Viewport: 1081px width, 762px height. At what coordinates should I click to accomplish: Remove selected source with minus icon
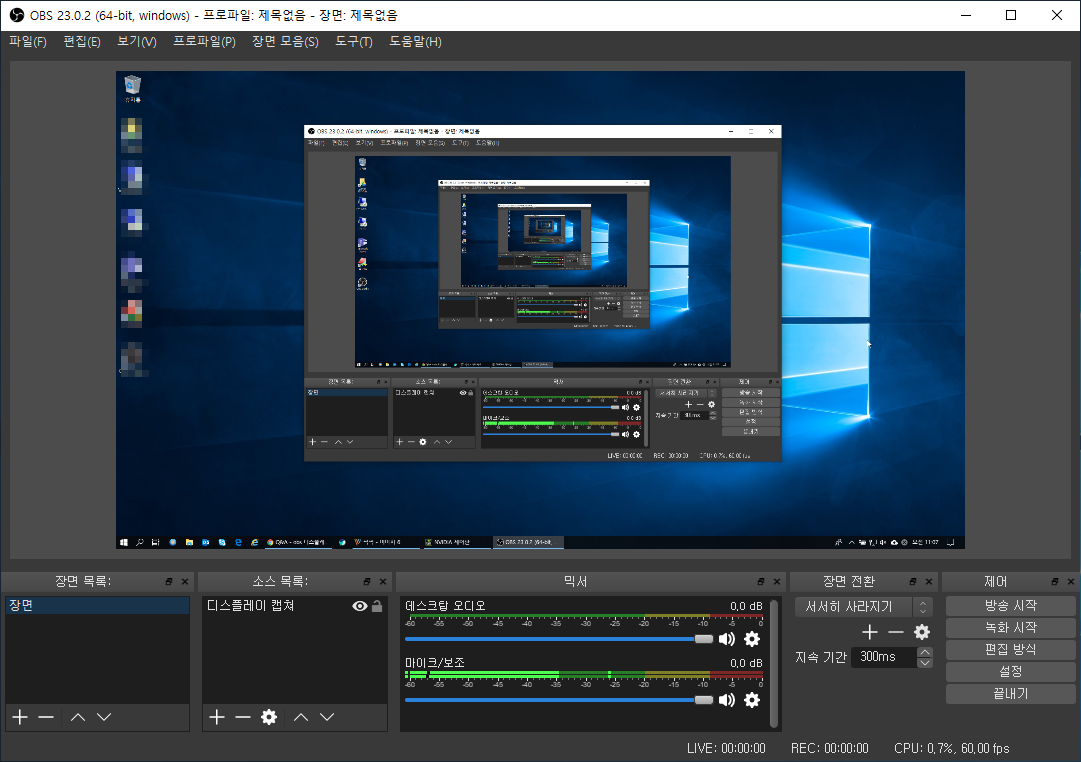pyautogui.click(x=243, y=717)
